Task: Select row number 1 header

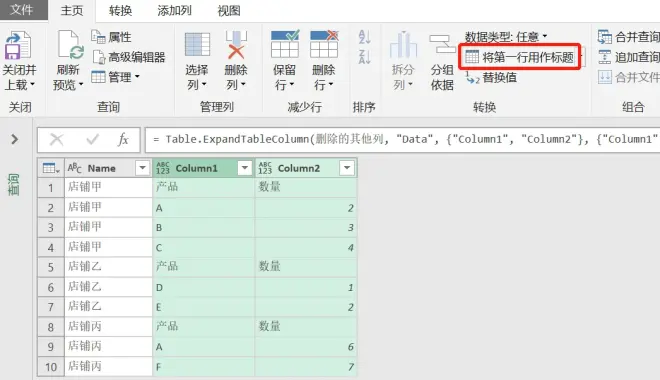Action: 51,187
